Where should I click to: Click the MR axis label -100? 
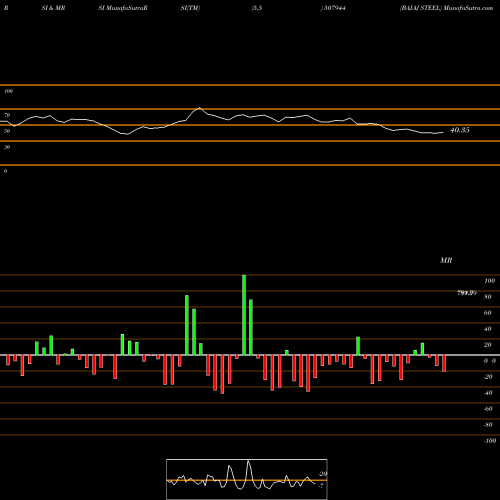(490, 441)
